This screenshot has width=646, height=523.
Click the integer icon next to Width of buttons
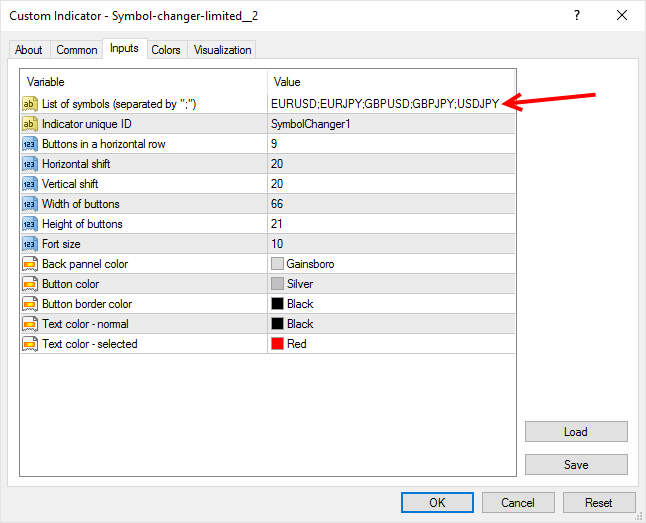30,204
